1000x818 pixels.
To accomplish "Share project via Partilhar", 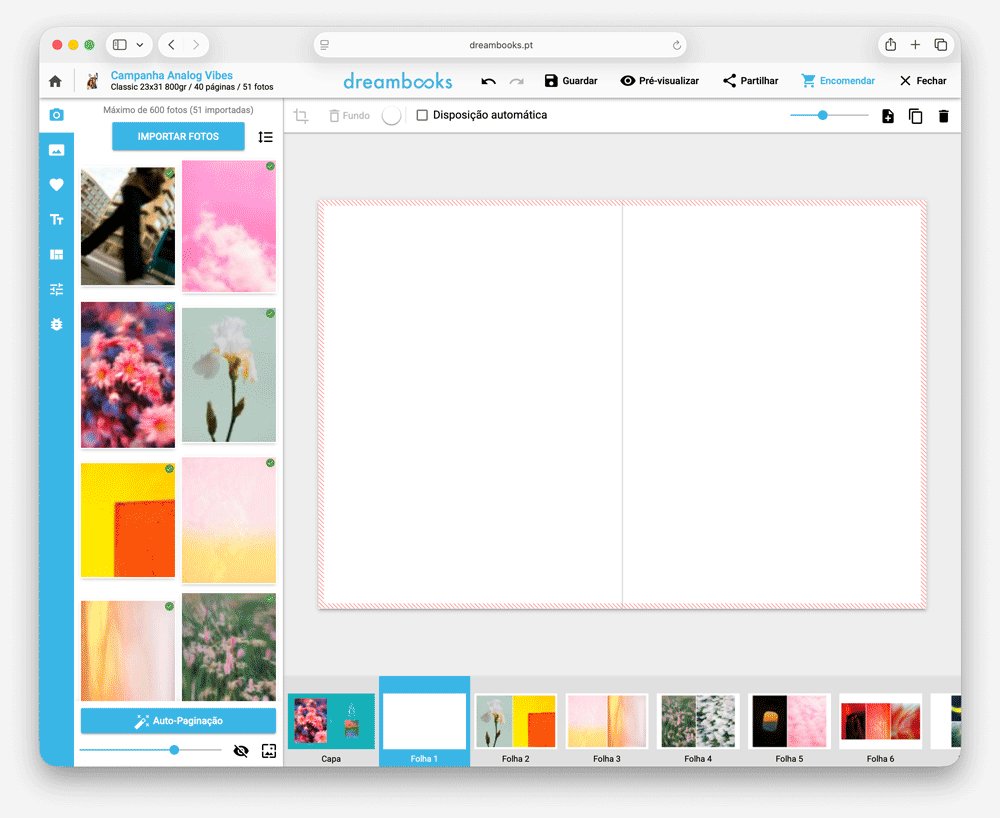I will [750, 81].
